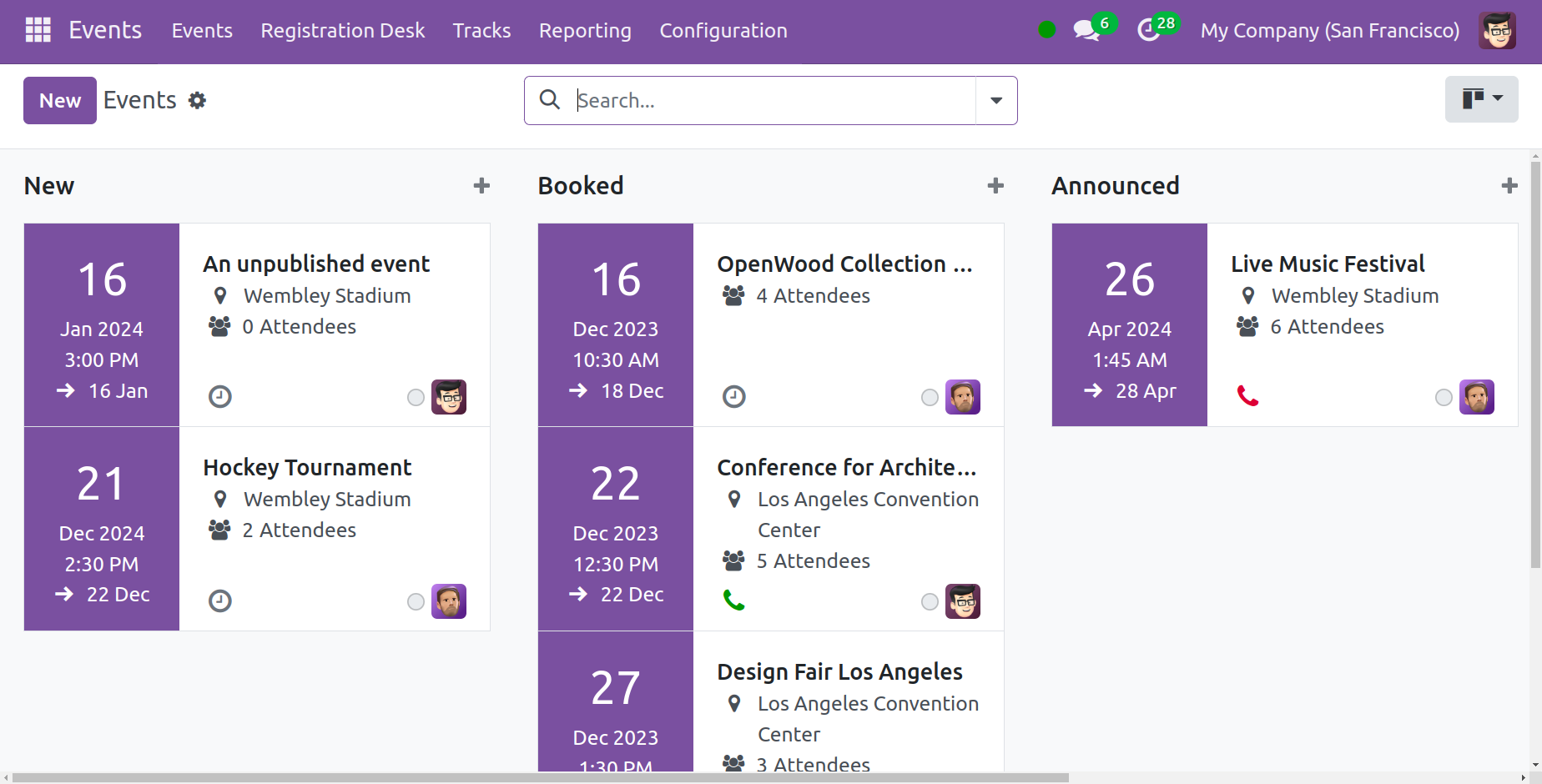This screenshot has width=1542, height=784.
Task: Open the Tracks menu
Action: (x=481, y=31)
